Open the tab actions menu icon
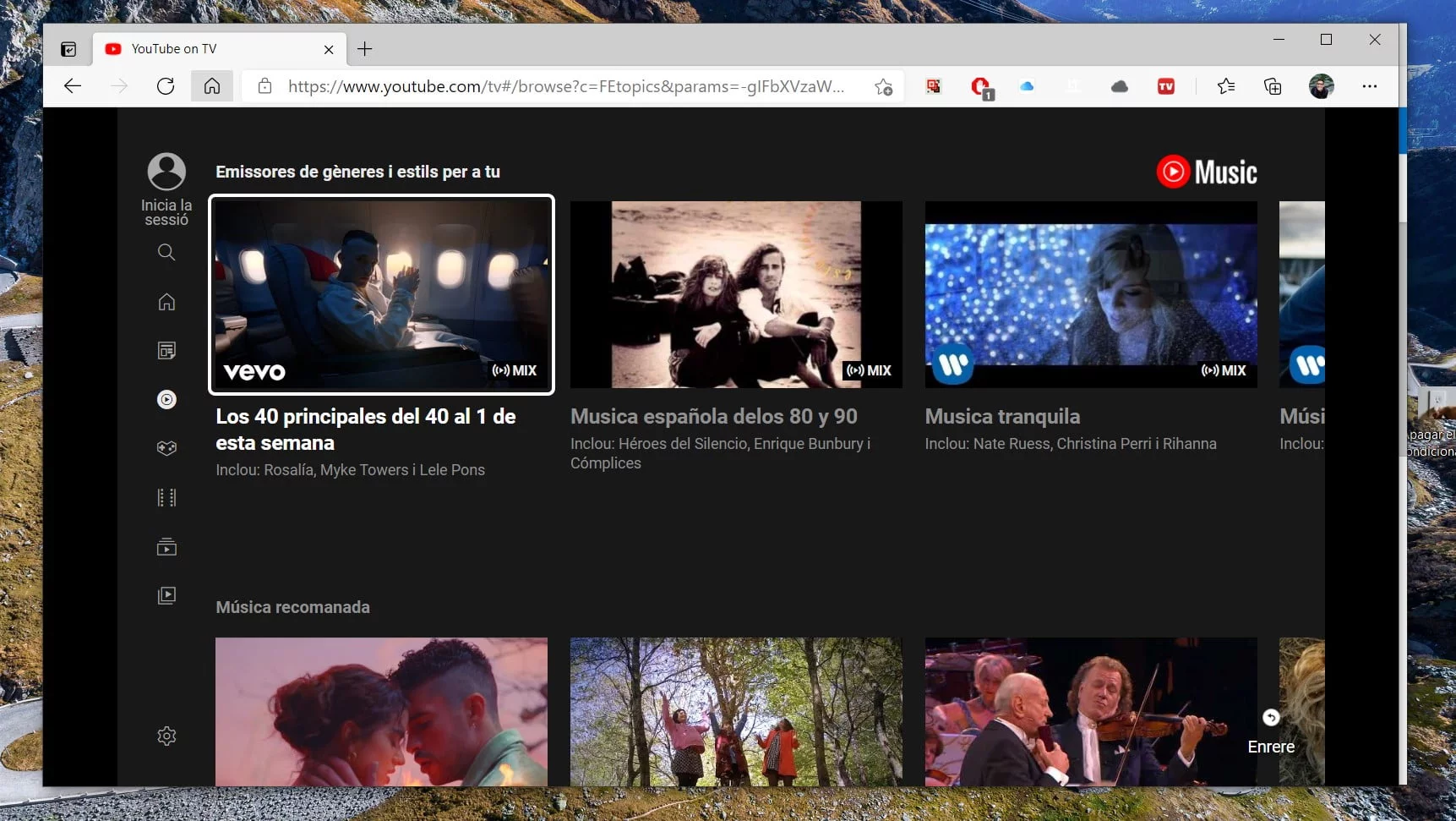Viewport: 1456px width, 821px height. point(68,49)
